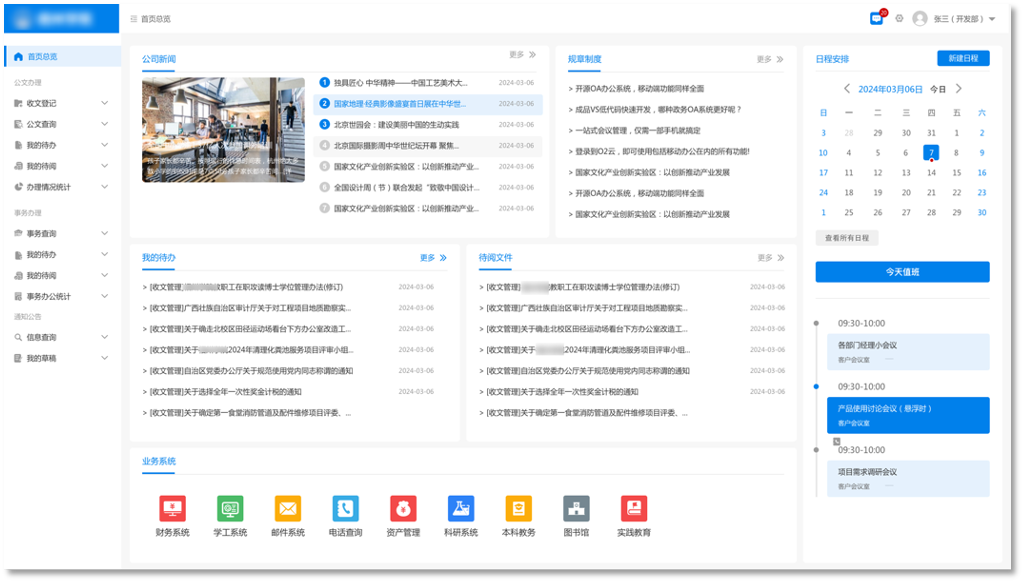This screenshot has height=584, width=1024.
Task: Open the 本科教务 icon
Action: [519, 509]
